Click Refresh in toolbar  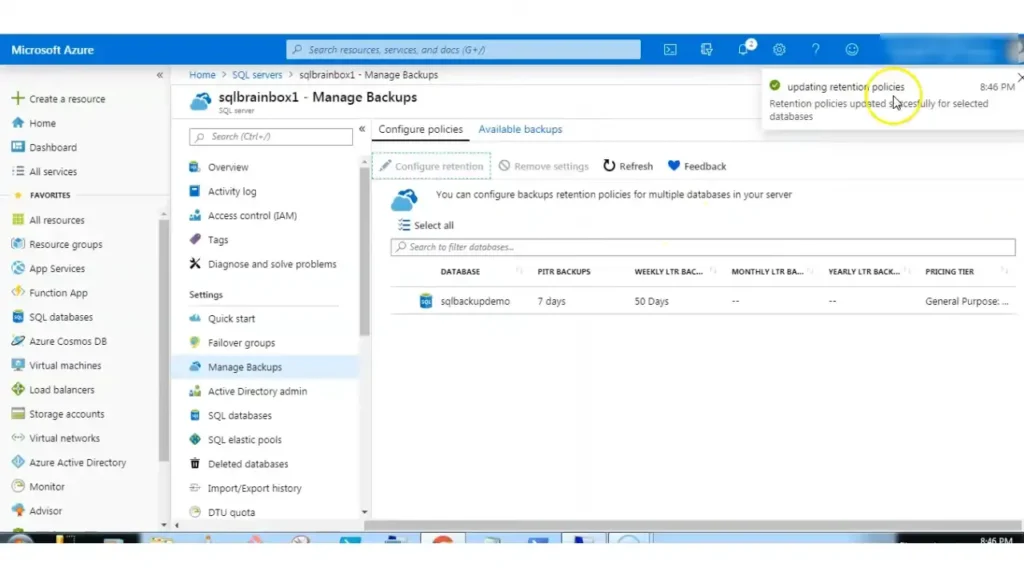(628, 167)
